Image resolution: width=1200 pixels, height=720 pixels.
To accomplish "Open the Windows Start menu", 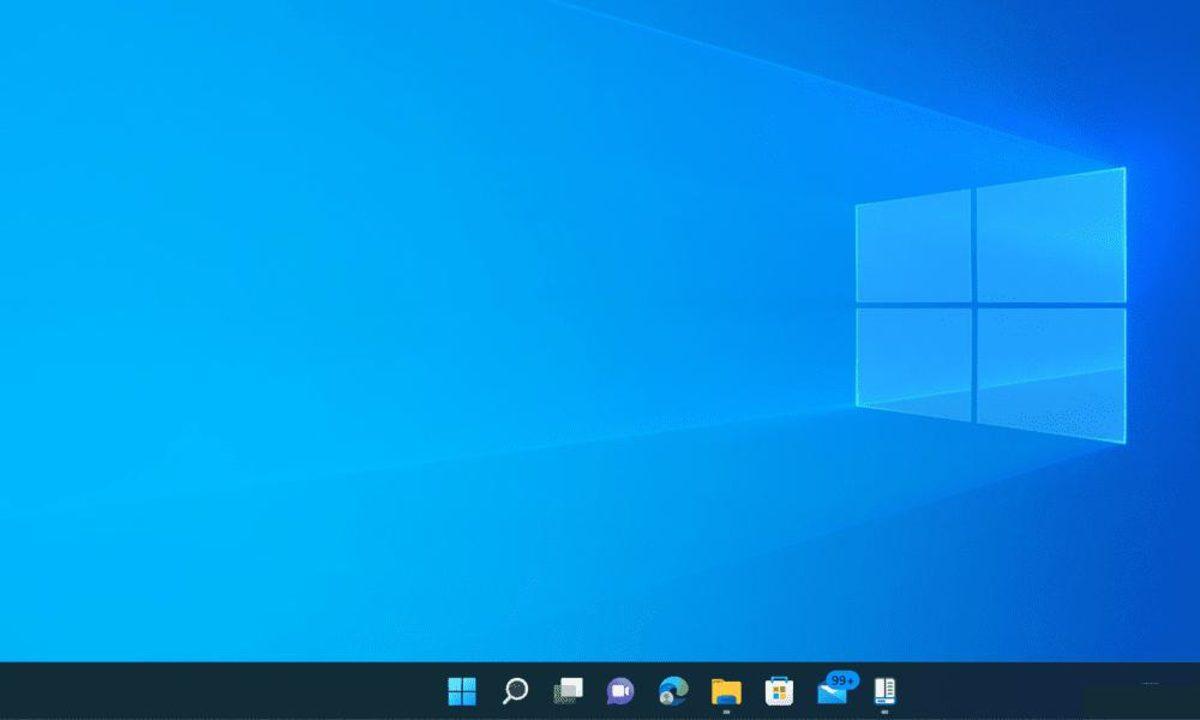I will tap(462, 691).
